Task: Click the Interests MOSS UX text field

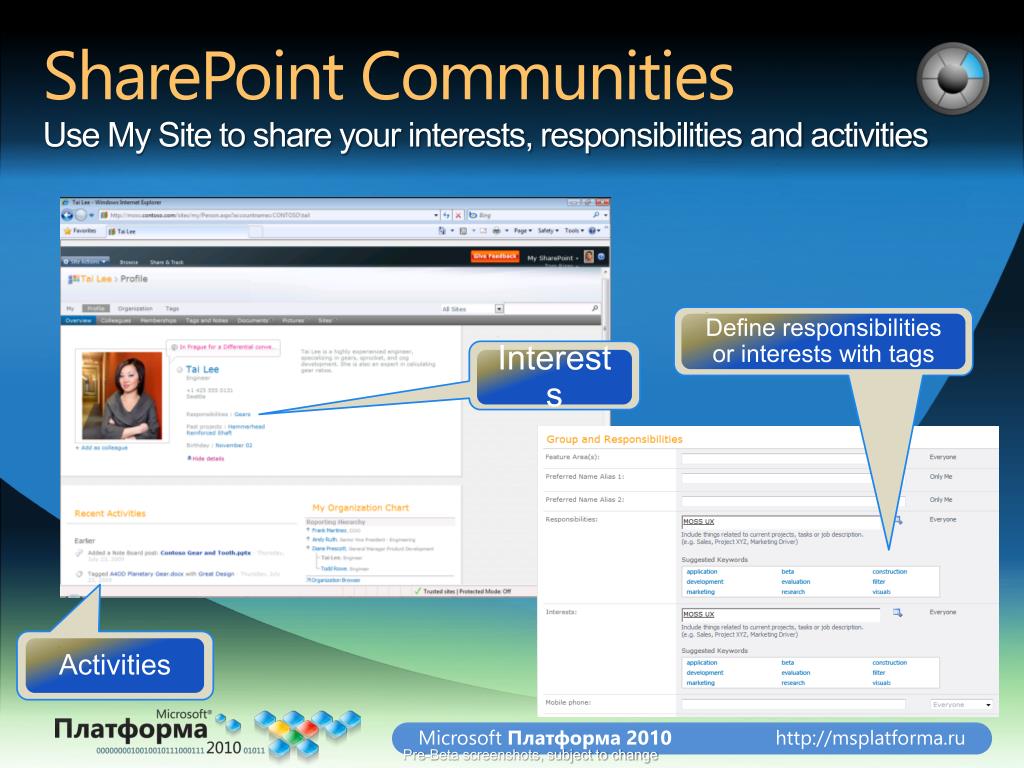Action: click(x=781, y=614)
